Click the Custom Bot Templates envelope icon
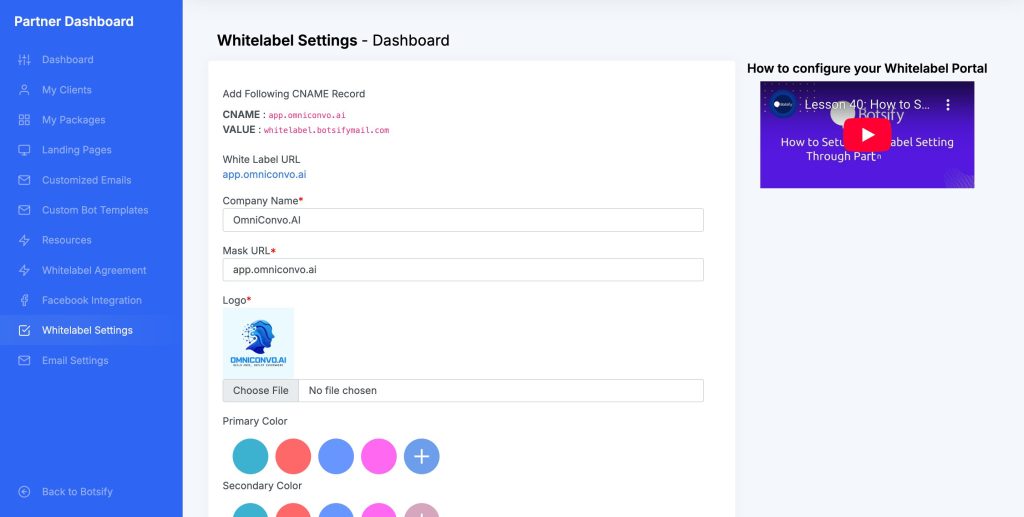1024x517 pixels. pos(24,210)
